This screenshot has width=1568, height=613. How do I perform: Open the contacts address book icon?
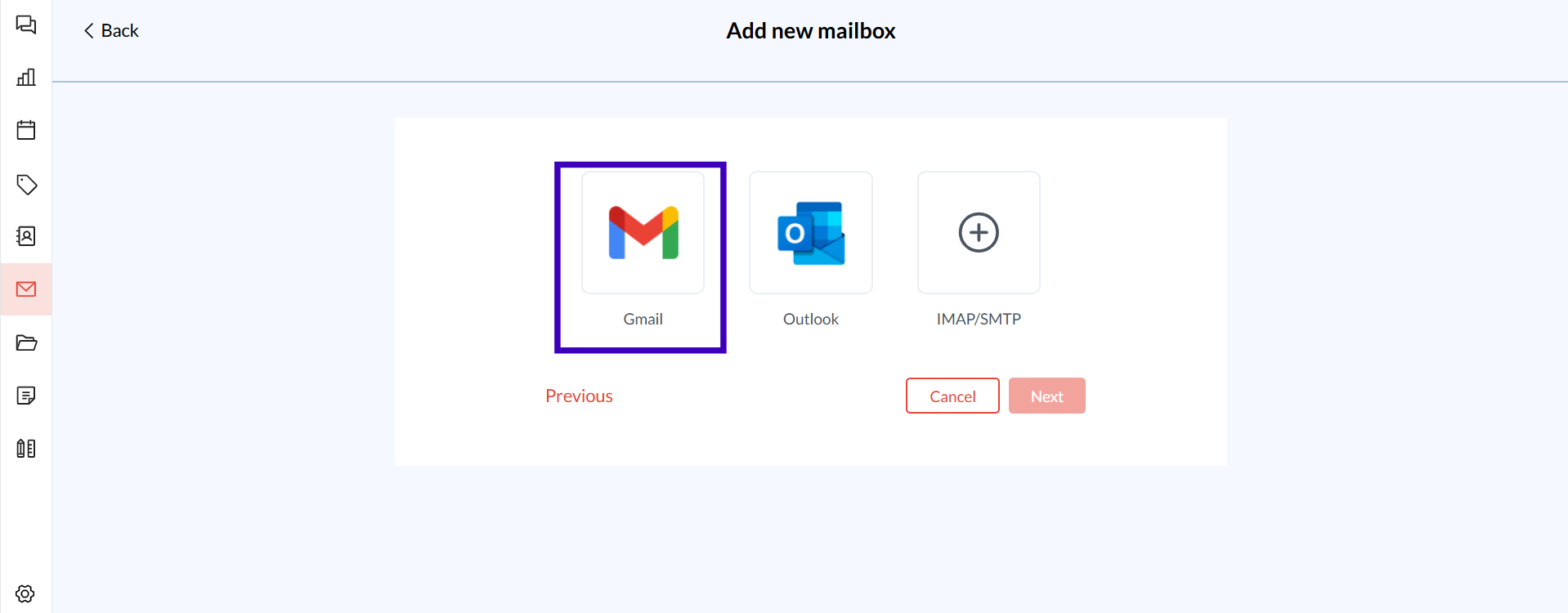(x=26, y=236)
